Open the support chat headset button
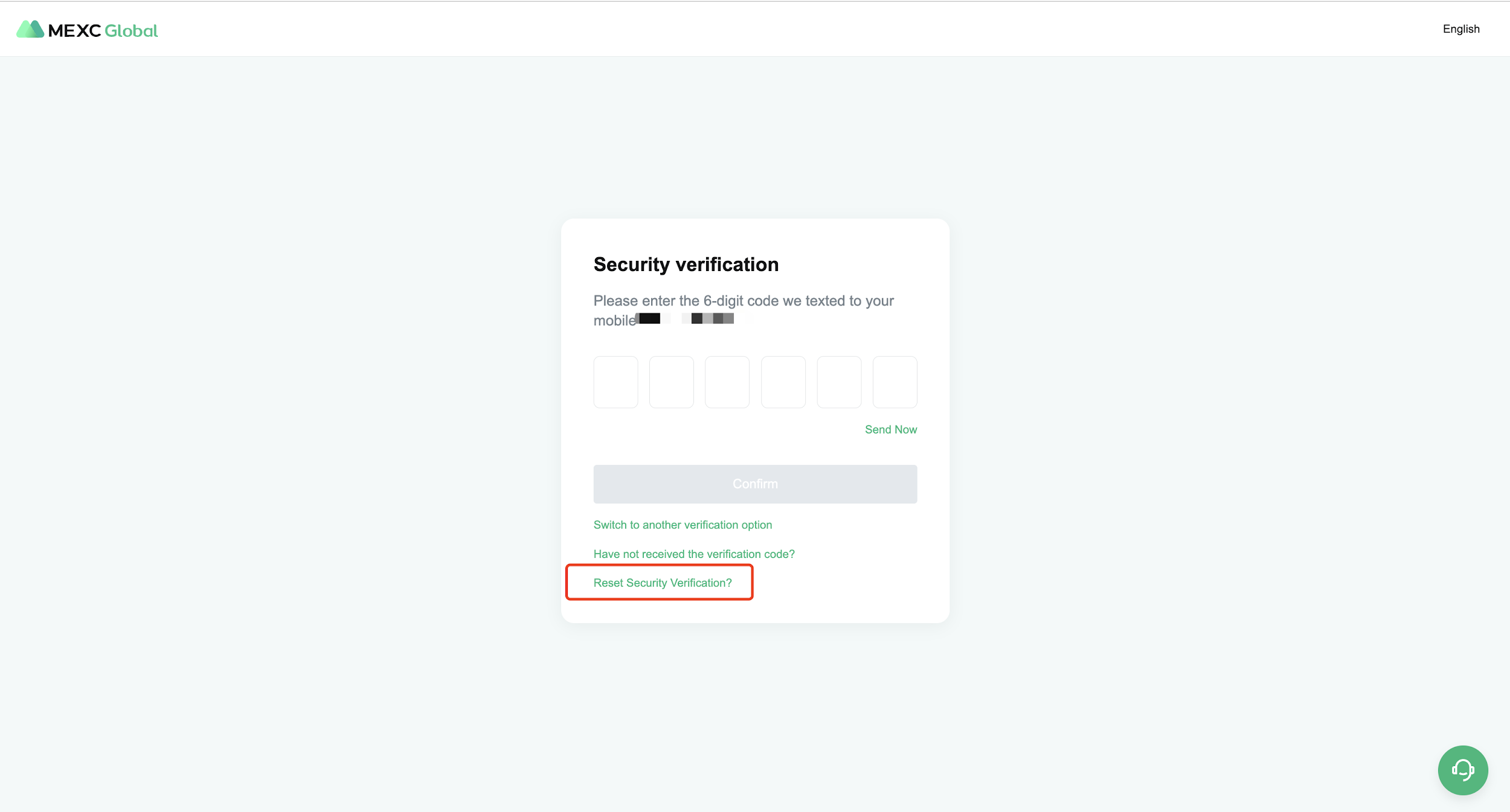This screenshot has height=812, width=1510. click(1462, 770)
